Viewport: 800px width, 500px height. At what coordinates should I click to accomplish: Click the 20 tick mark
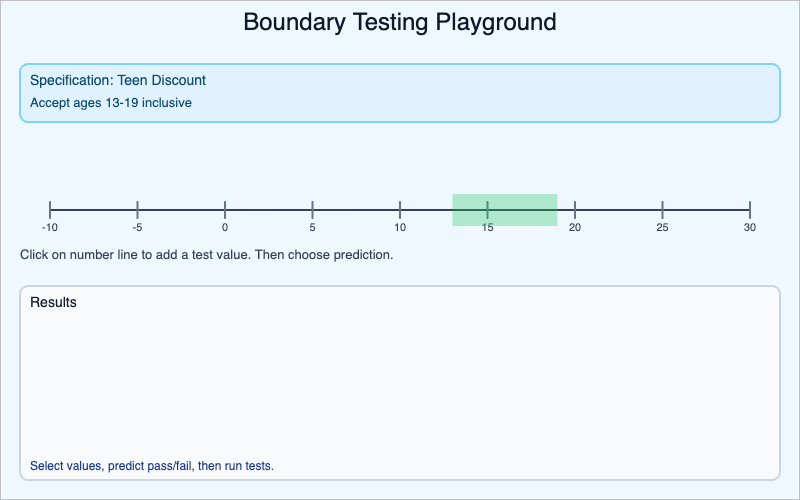[575, 209]
